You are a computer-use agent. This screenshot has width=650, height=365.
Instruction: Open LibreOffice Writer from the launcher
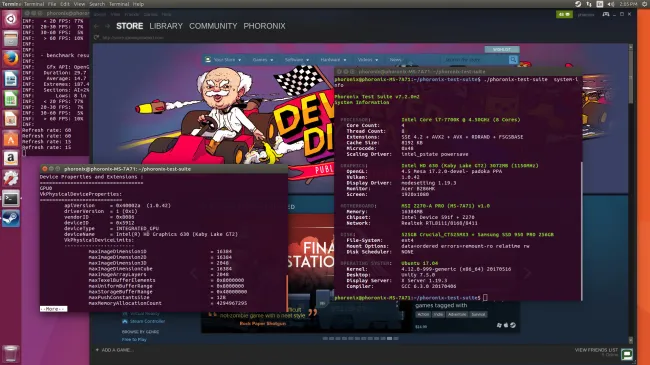click(11, 78)
